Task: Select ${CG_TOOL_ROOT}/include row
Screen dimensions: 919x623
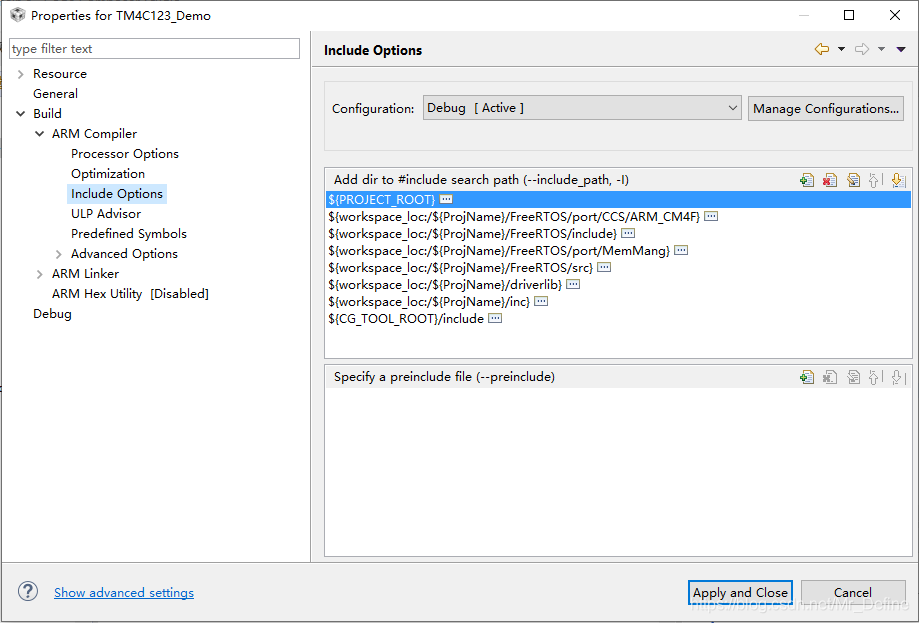Action: coord(618,318)
